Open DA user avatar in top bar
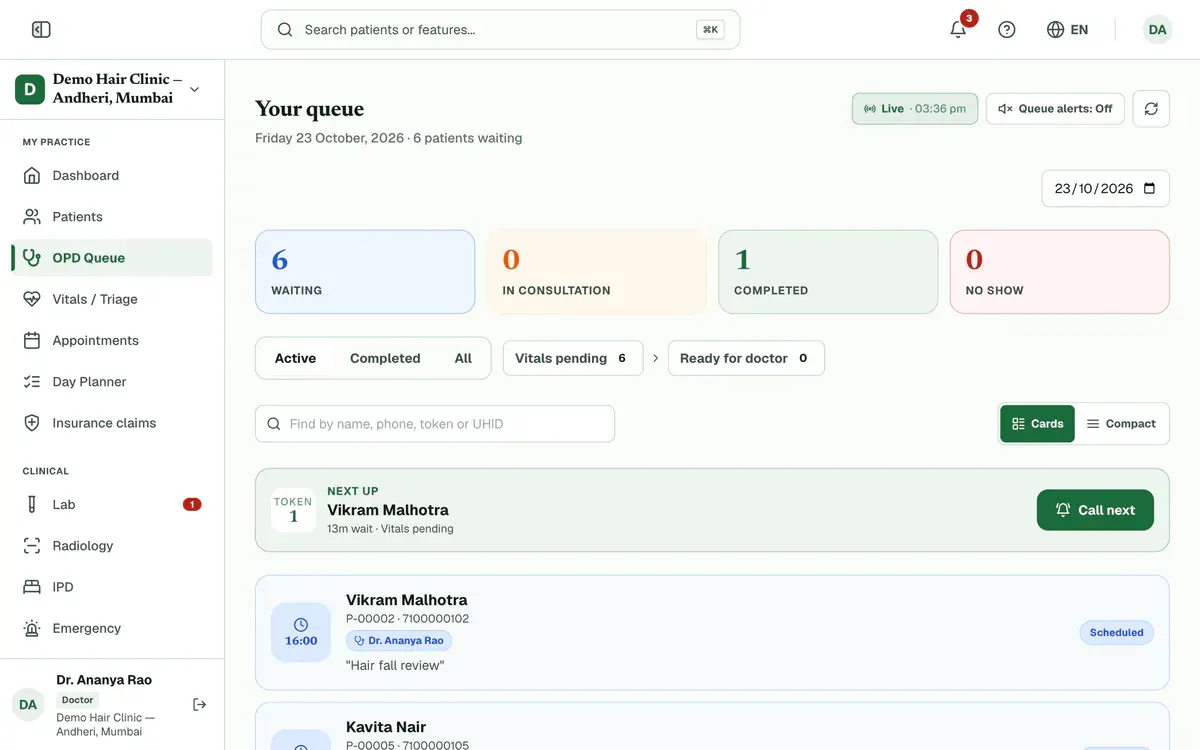The width and height of the screenshot is (1200, 750). coord(1157,30)
